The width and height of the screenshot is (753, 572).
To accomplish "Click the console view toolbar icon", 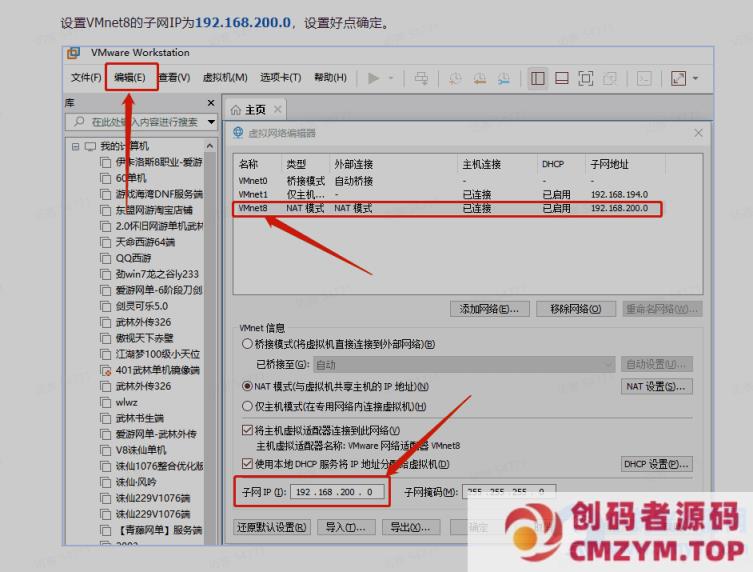I will 644,78.
